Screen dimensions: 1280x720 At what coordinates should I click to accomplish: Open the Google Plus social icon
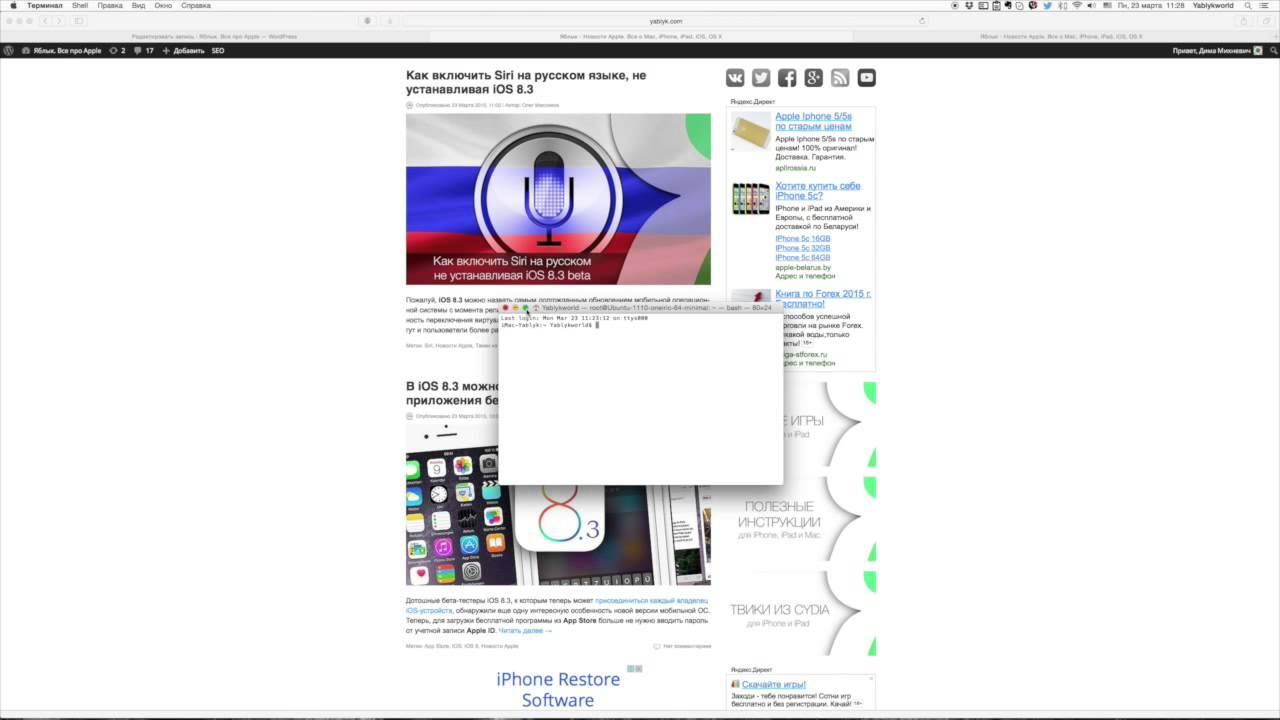(x=814, y=78)
